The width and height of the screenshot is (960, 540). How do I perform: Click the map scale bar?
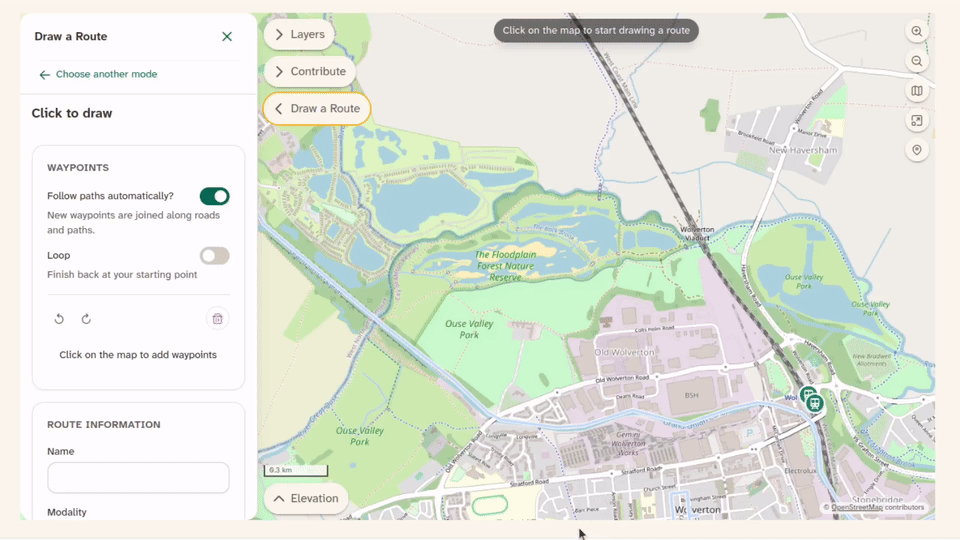point(296,470)
